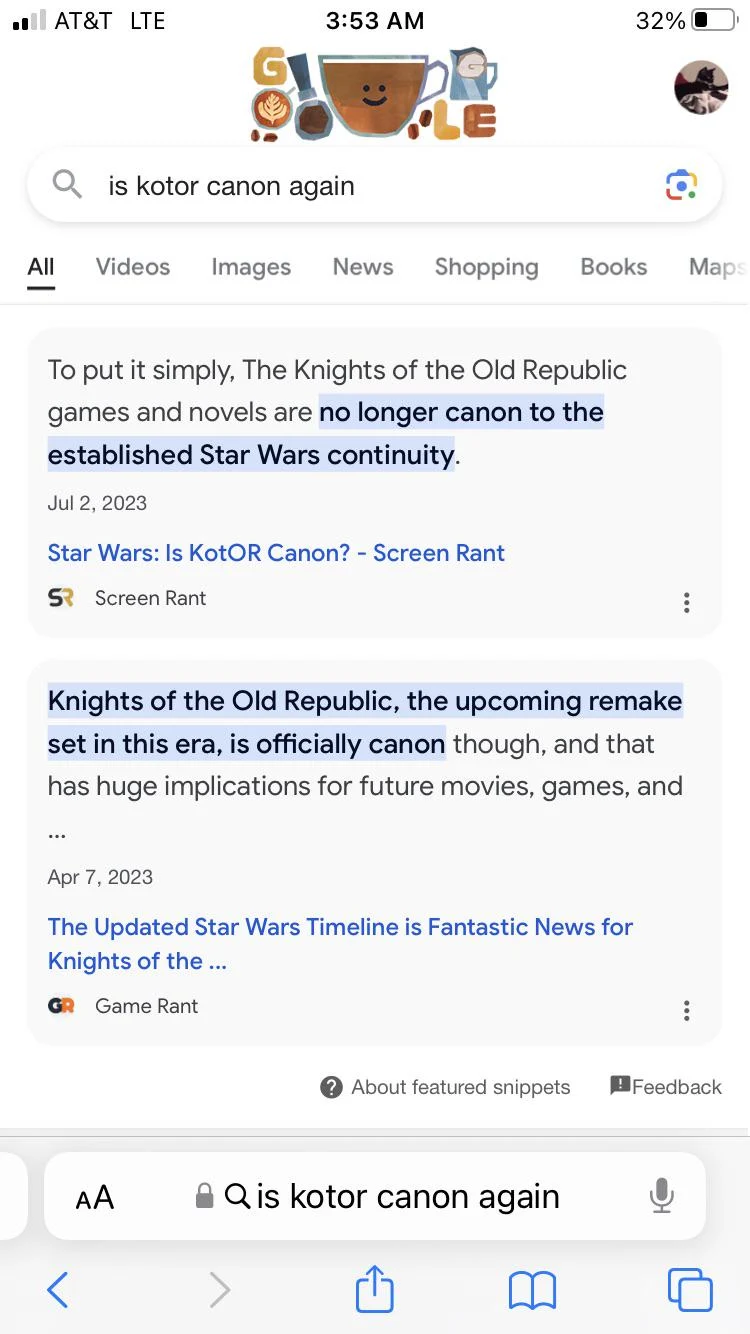Tap the voice search microphone in Safari
This screenshot has height=1334, width=750.
[x=662, y=1196]
